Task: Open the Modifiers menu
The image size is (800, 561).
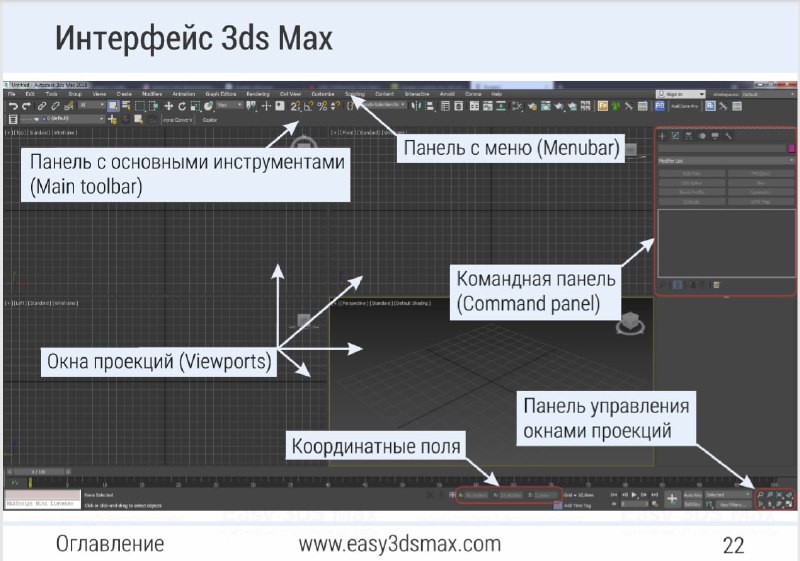Action: coord(152,94)
